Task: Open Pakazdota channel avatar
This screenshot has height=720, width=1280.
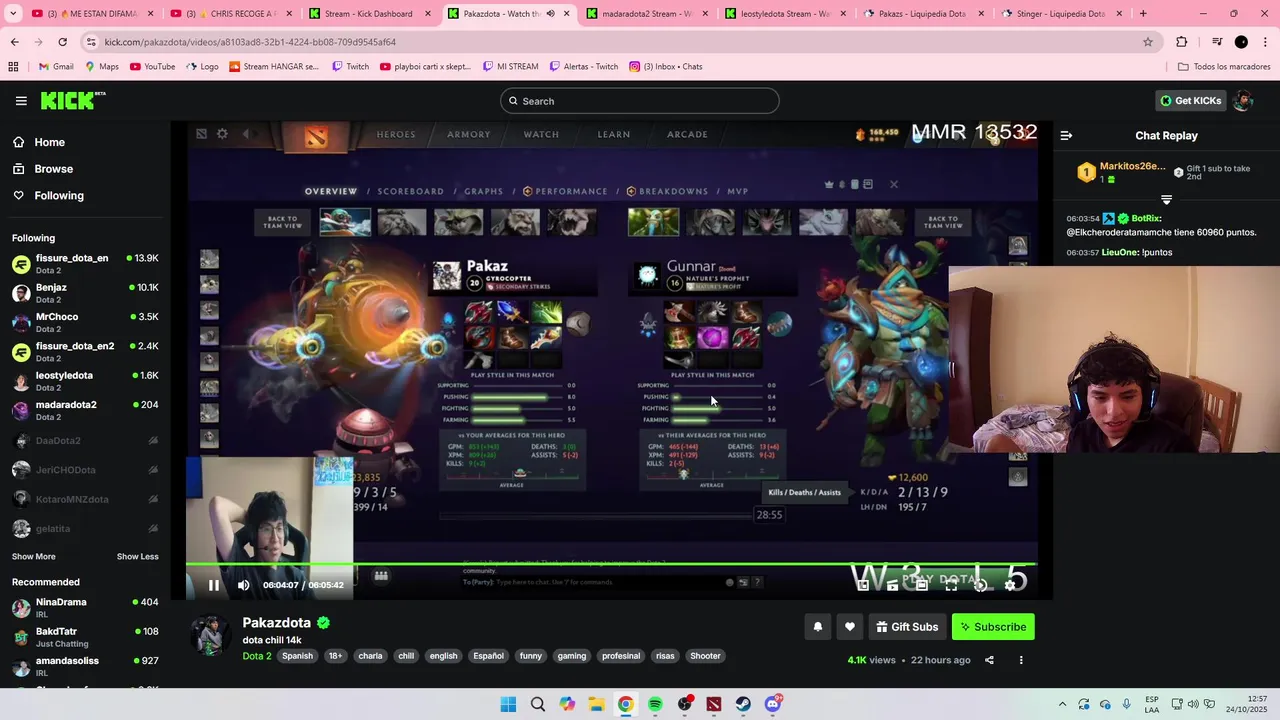Action: pyautogui.click(x=211, y=636)
